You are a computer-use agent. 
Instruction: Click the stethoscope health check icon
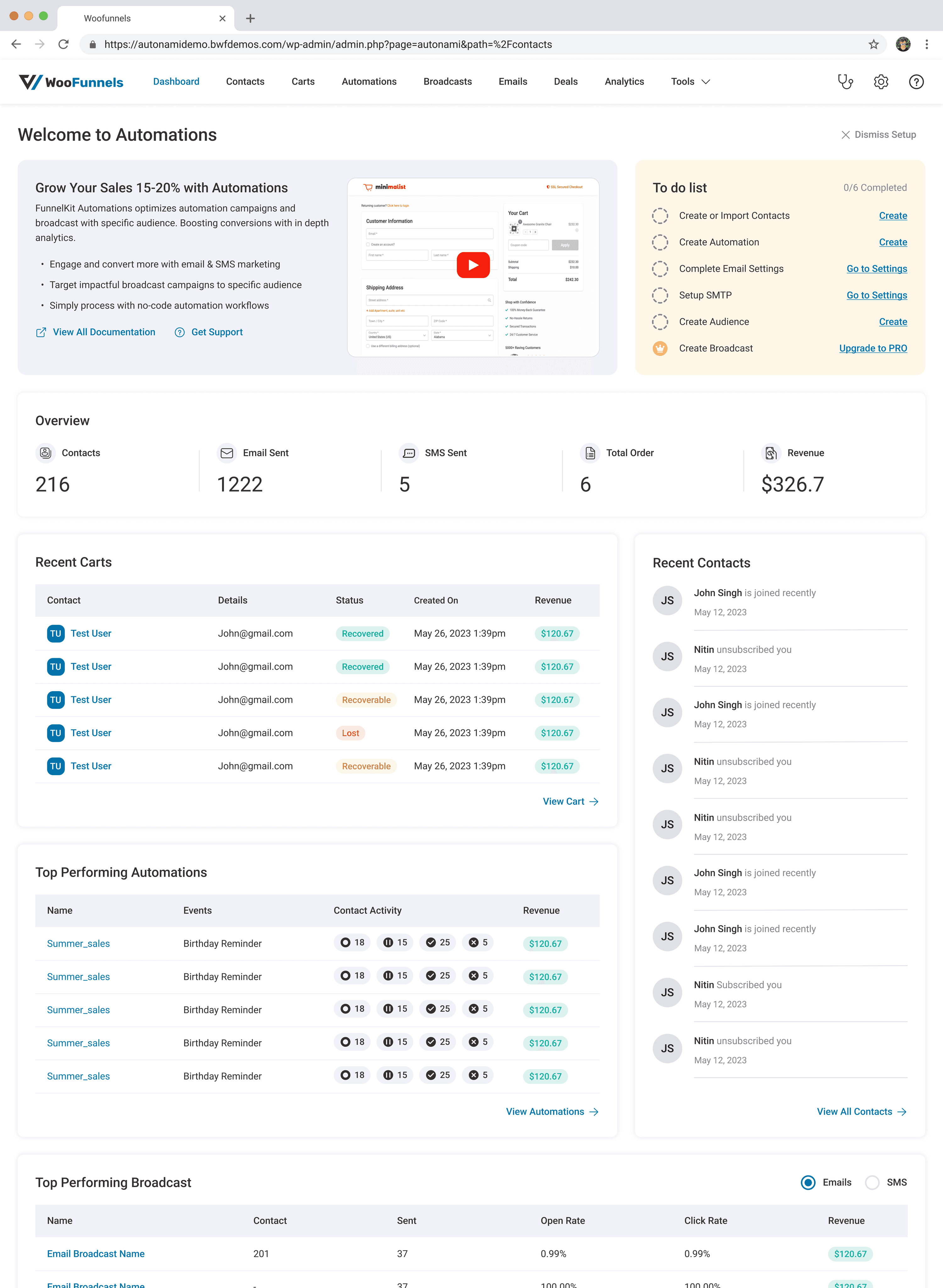[845, 82]
